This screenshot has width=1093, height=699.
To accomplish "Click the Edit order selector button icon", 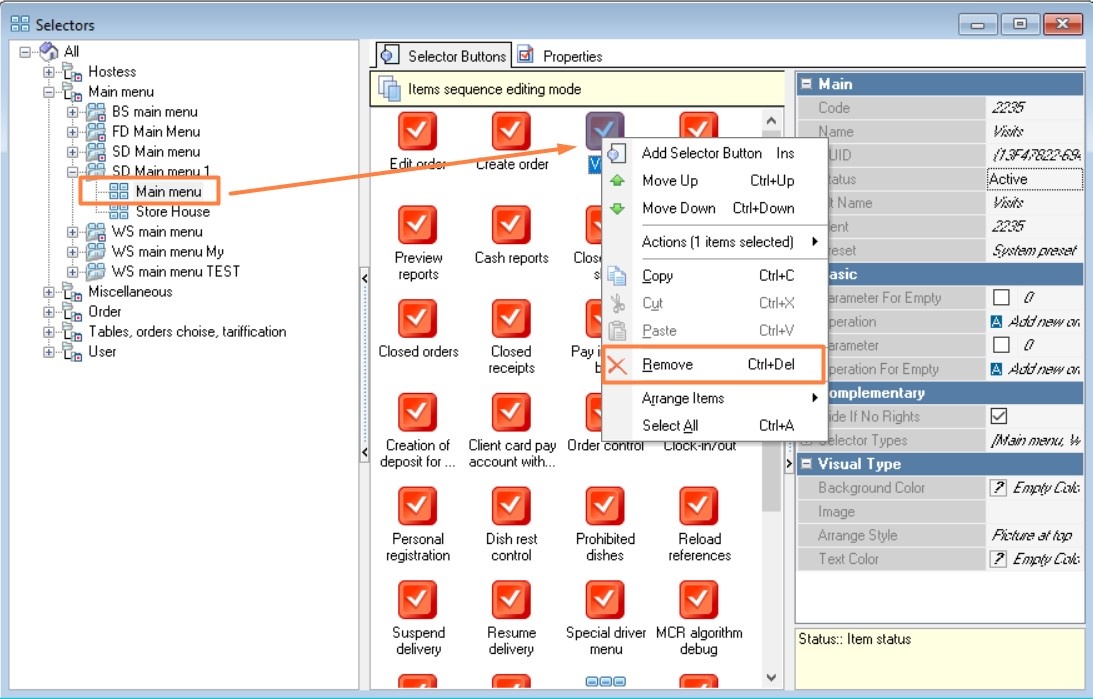I will [417, 131].
